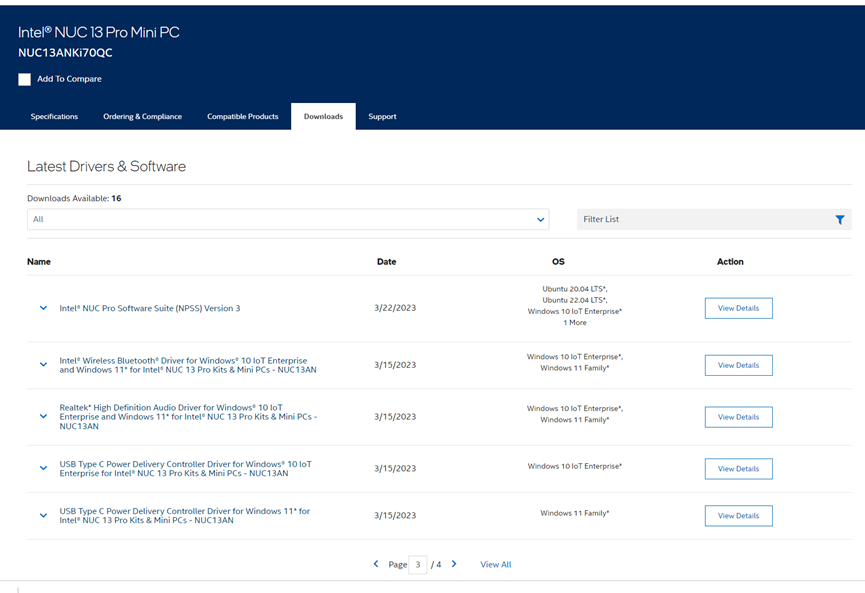View Details for USB Type C Windows 10 IoT
This screenshot has height=593, width=865.
point(738,469)
